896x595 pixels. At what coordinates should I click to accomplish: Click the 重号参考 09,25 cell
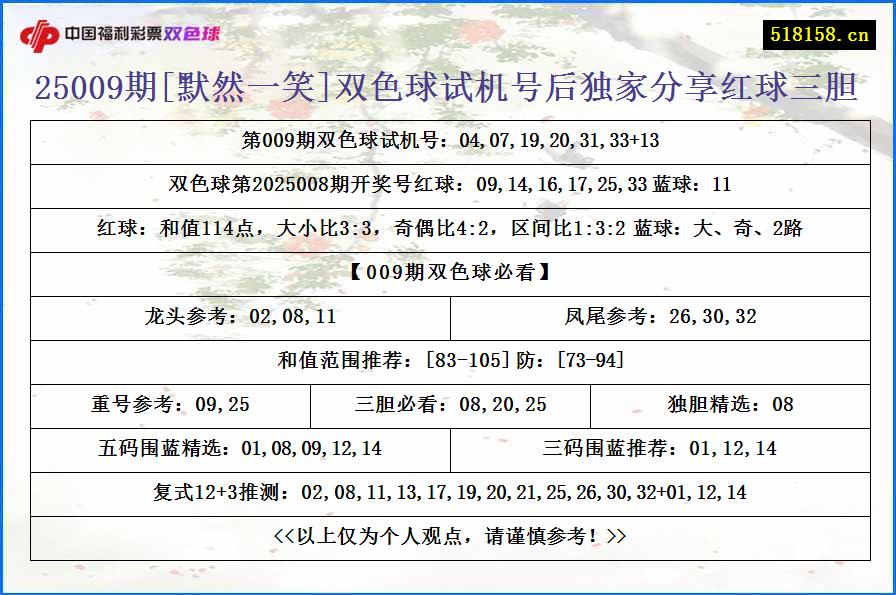[x=170, y=406]
